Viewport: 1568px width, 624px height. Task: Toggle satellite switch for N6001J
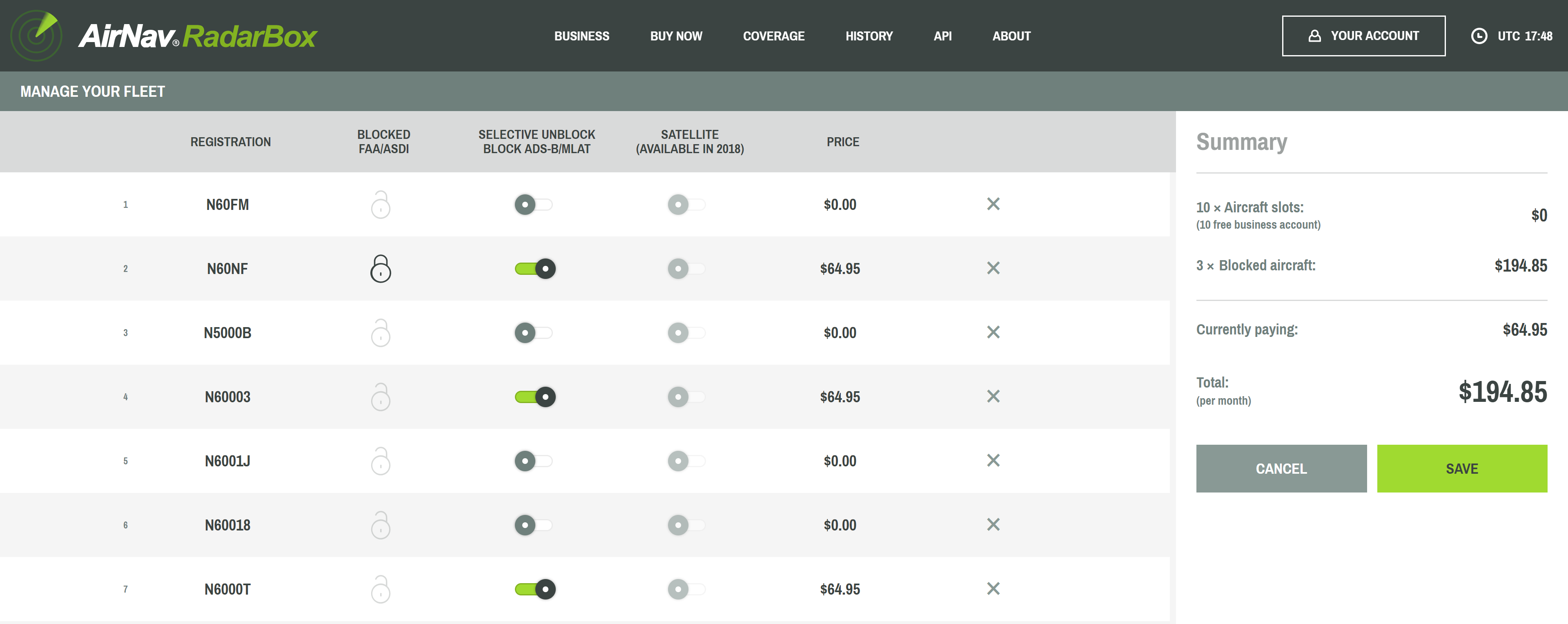click(686, 461)
